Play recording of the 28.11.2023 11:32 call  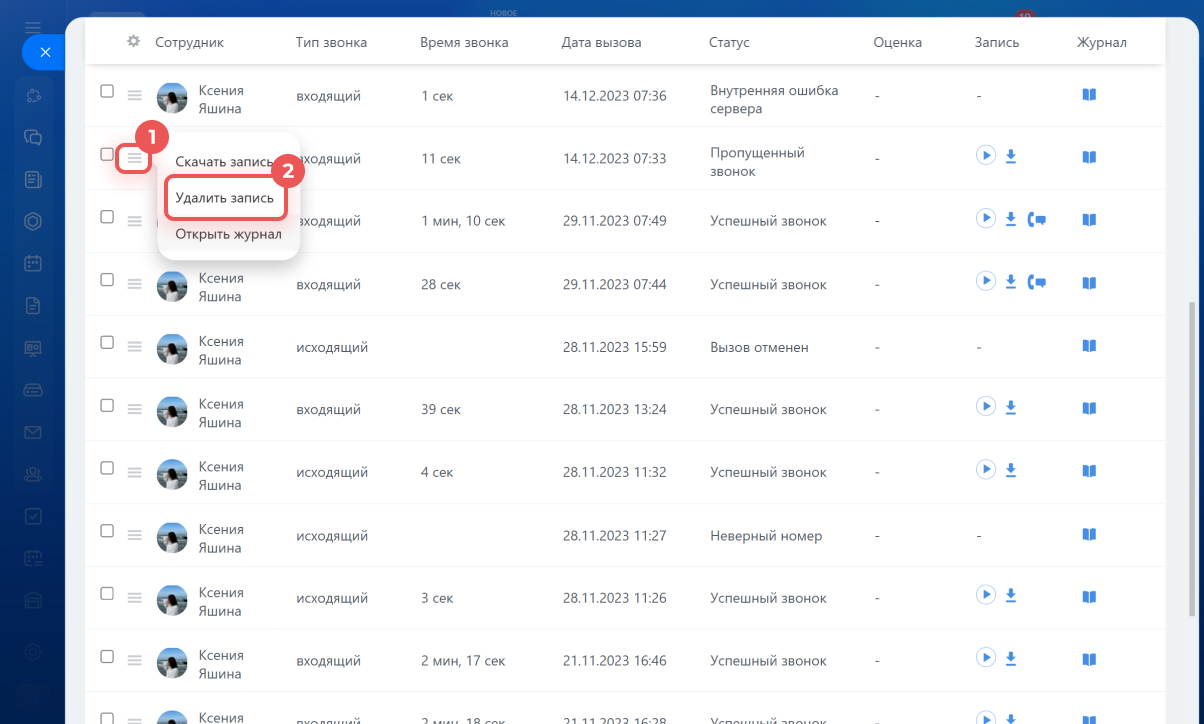[x=986, y=469]
